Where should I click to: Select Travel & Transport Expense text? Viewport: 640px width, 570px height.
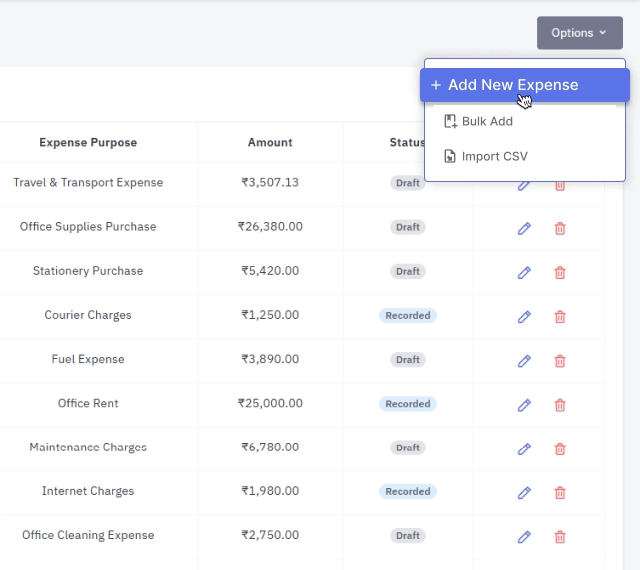(88, 183)
